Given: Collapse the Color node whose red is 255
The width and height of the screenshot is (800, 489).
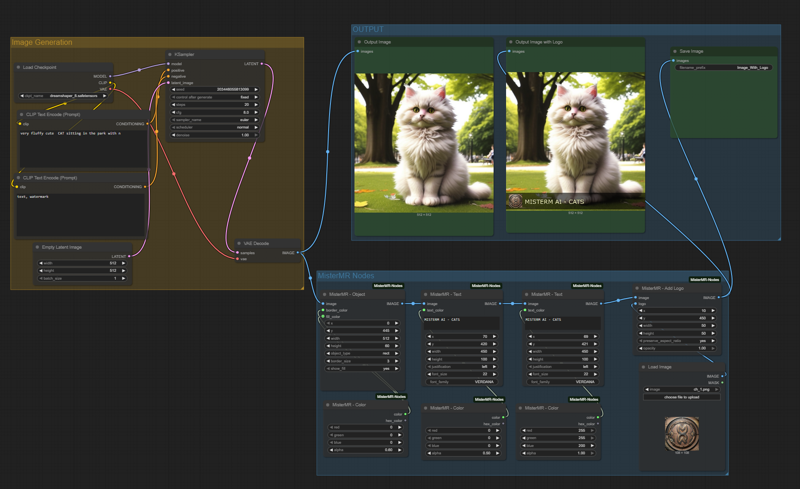Looking at the screenshot, I should 520,408.
